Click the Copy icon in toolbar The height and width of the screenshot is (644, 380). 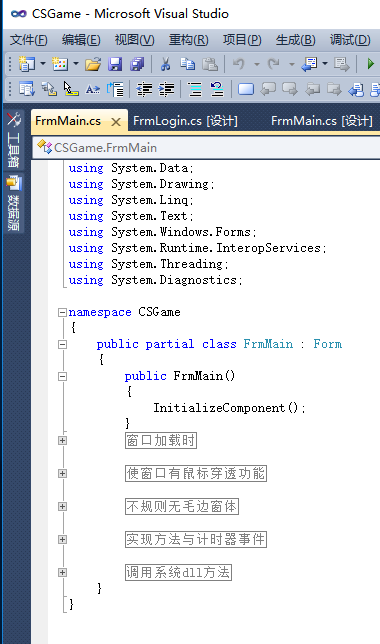pos(188,64)
